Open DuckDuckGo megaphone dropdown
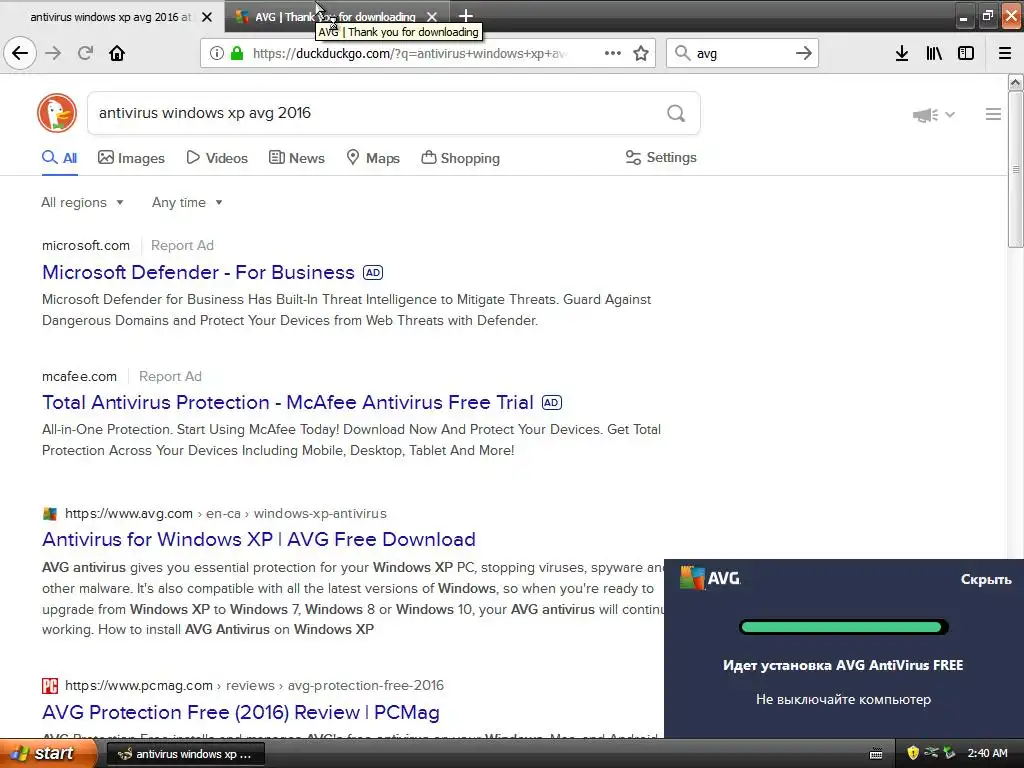 point(933,115)
